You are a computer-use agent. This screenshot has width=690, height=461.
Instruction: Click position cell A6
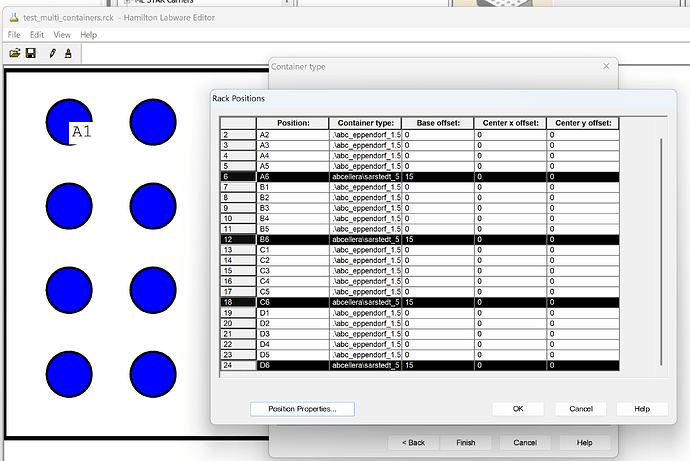pyautogui.click(x=293, y=177)
